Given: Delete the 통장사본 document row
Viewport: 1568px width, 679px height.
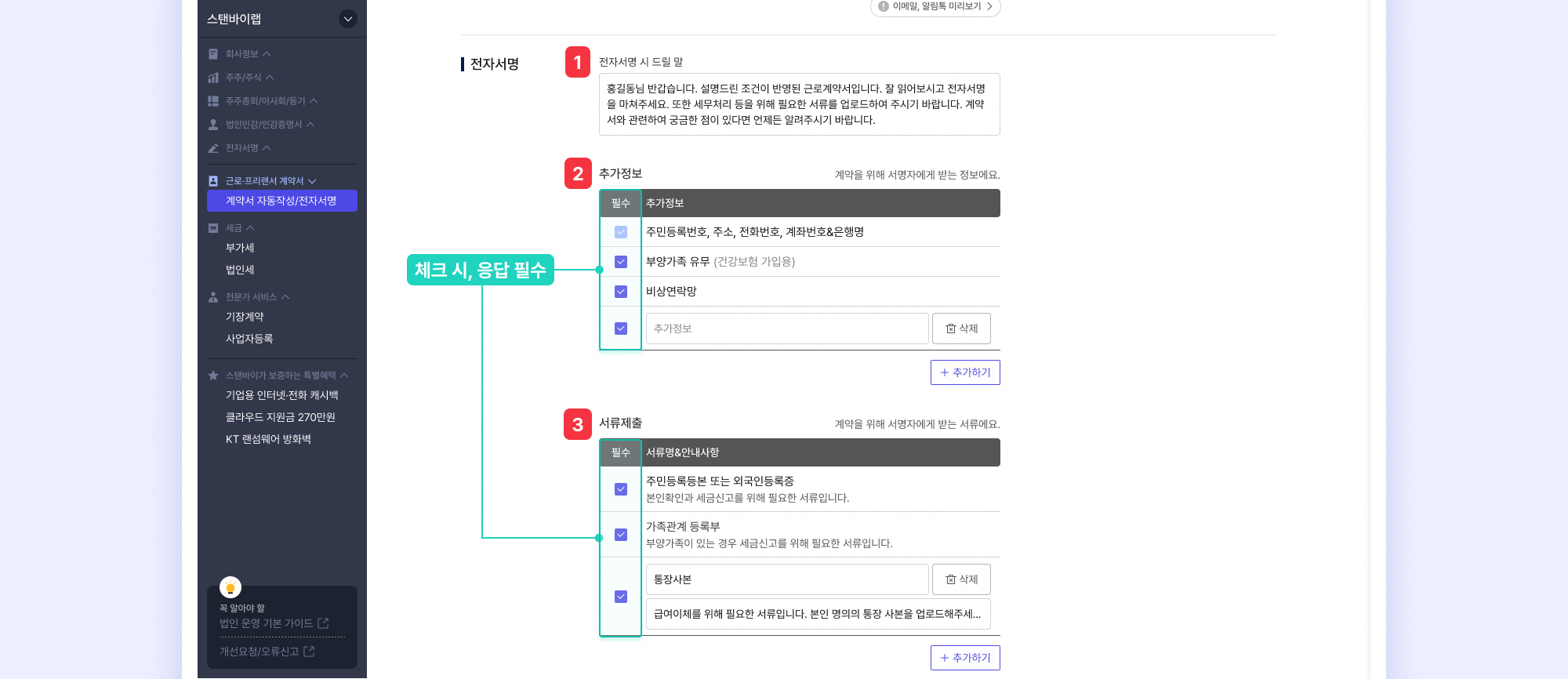Looking at the screenshot, I should click(x=961, y=579).
